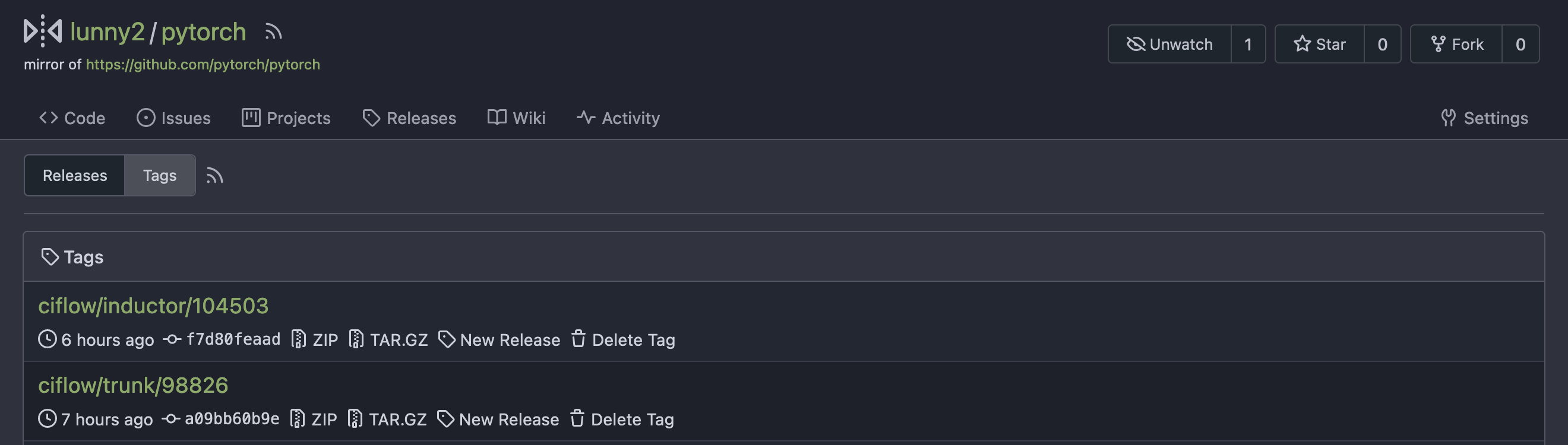This screenshot has height=445, width=1568.
Task: Download TAR.GZ for ciflow/trunk/98826
Action: (387, 419)
